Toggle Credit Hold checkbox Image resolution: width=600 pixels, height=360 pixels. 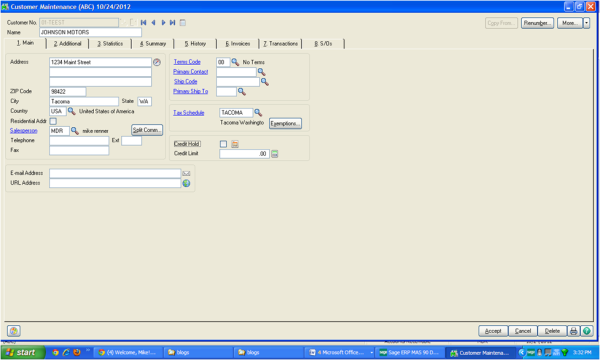223,144
